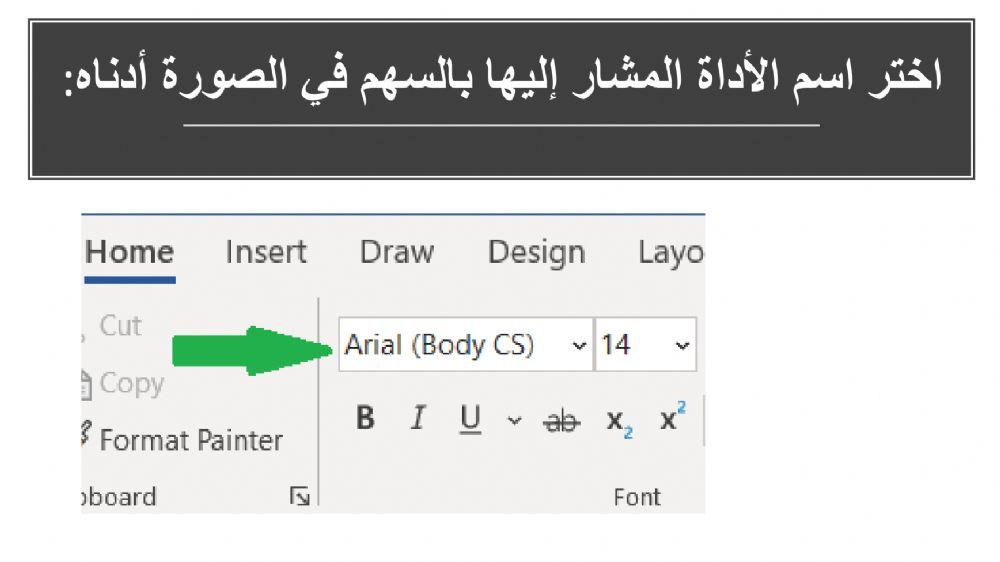Open the underline style dropdown arrow
This screenshot has width=1000, height=562.
point(514,420)
